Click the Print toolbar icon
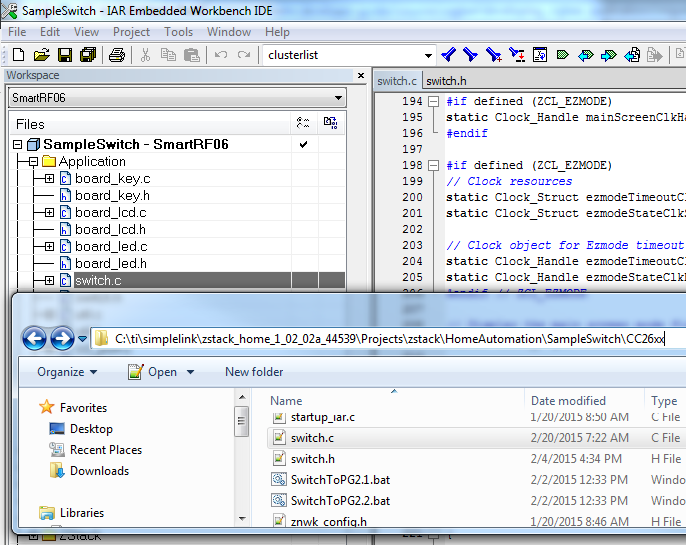The height and width of the screenshot is (545, 686). pyautogui.click(x=117, y=54)
